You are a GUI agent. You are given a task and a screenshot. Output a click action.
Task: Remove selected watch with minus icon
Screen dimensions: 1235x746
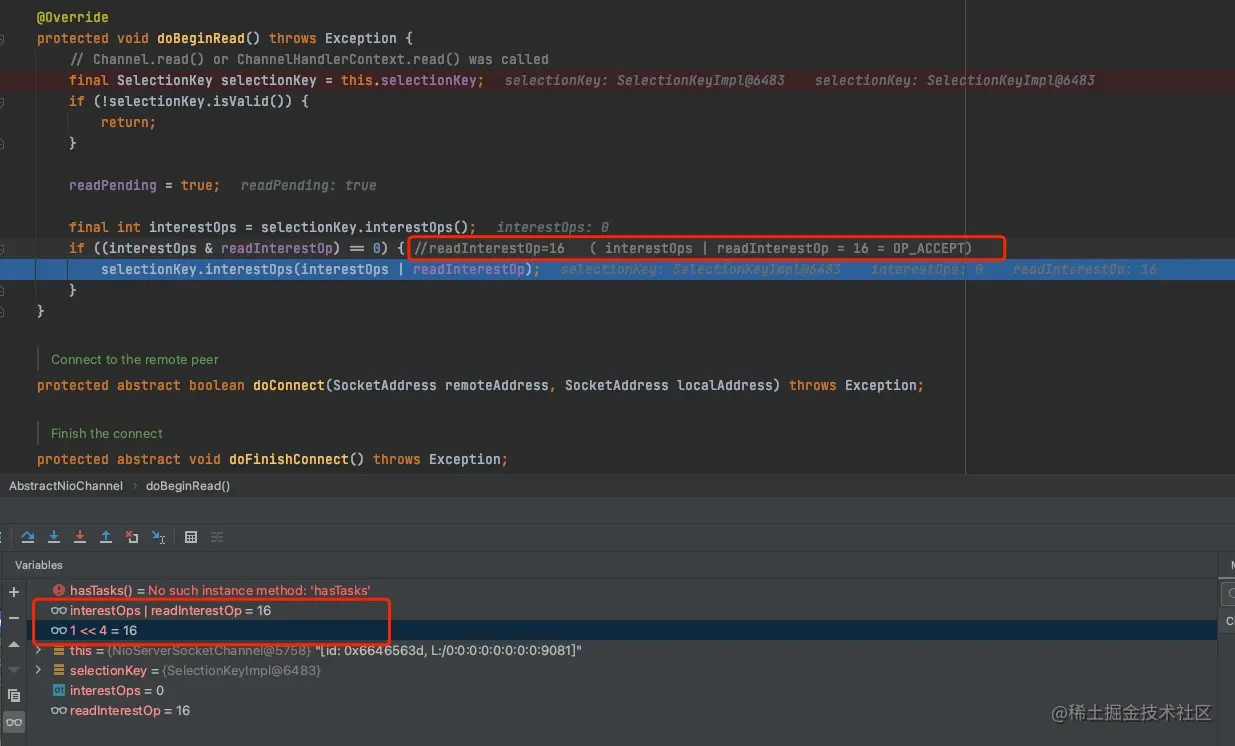point(14,618)
